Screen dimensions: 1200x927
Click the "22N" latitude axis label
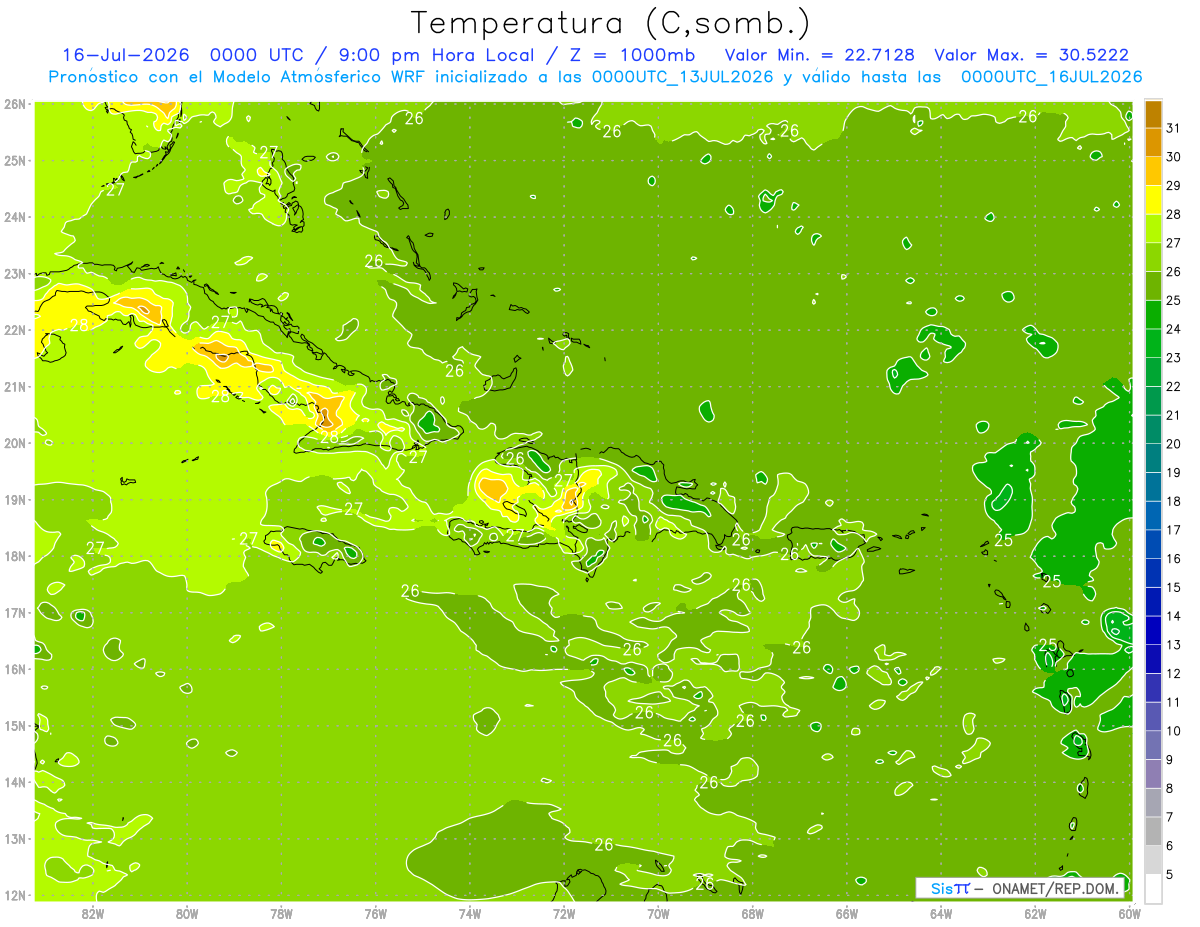(15, 330)
